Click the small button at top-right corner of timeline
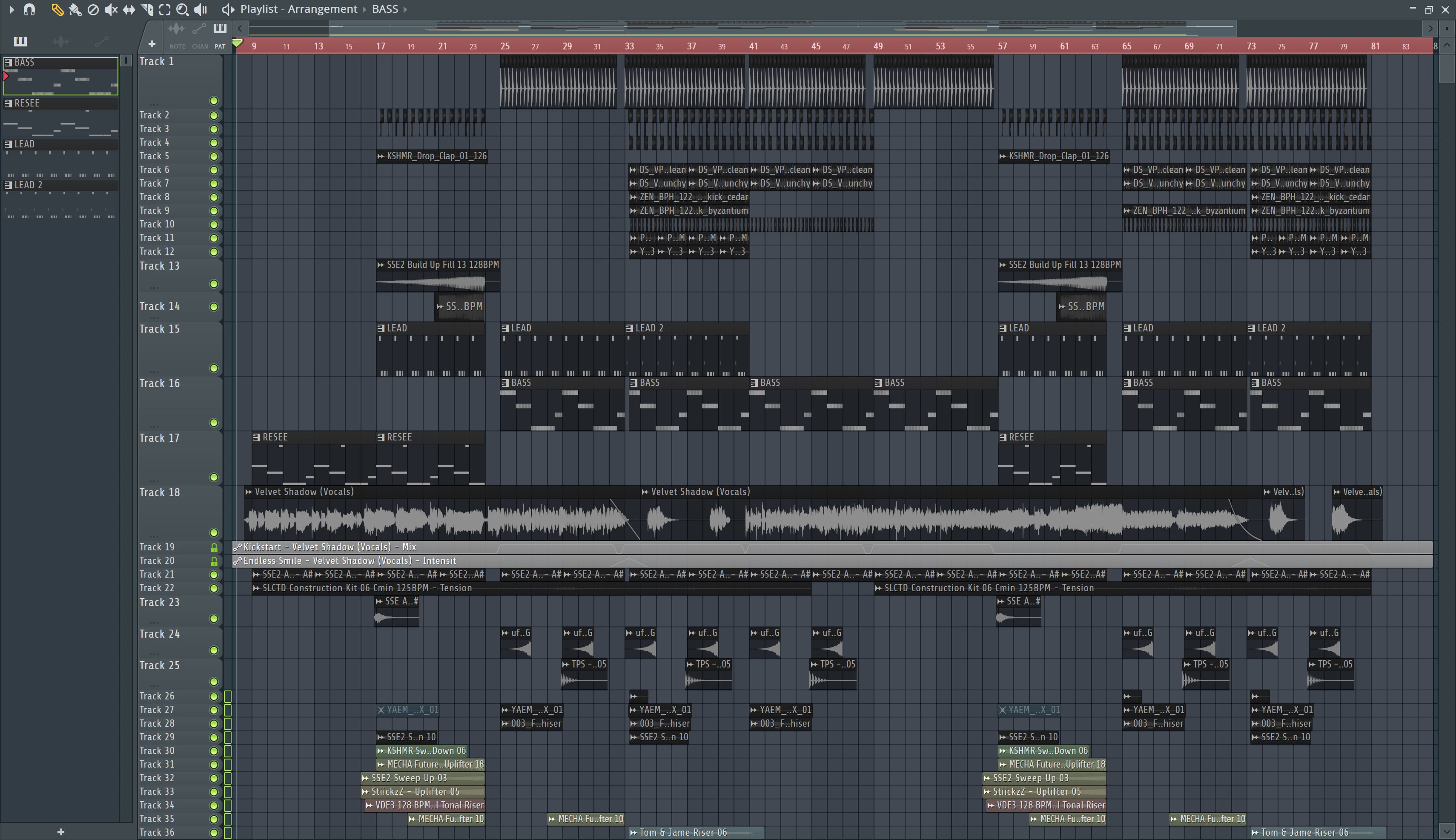Image resolution: width=1456 pixels, height=840 pixels. [1447, 28]
